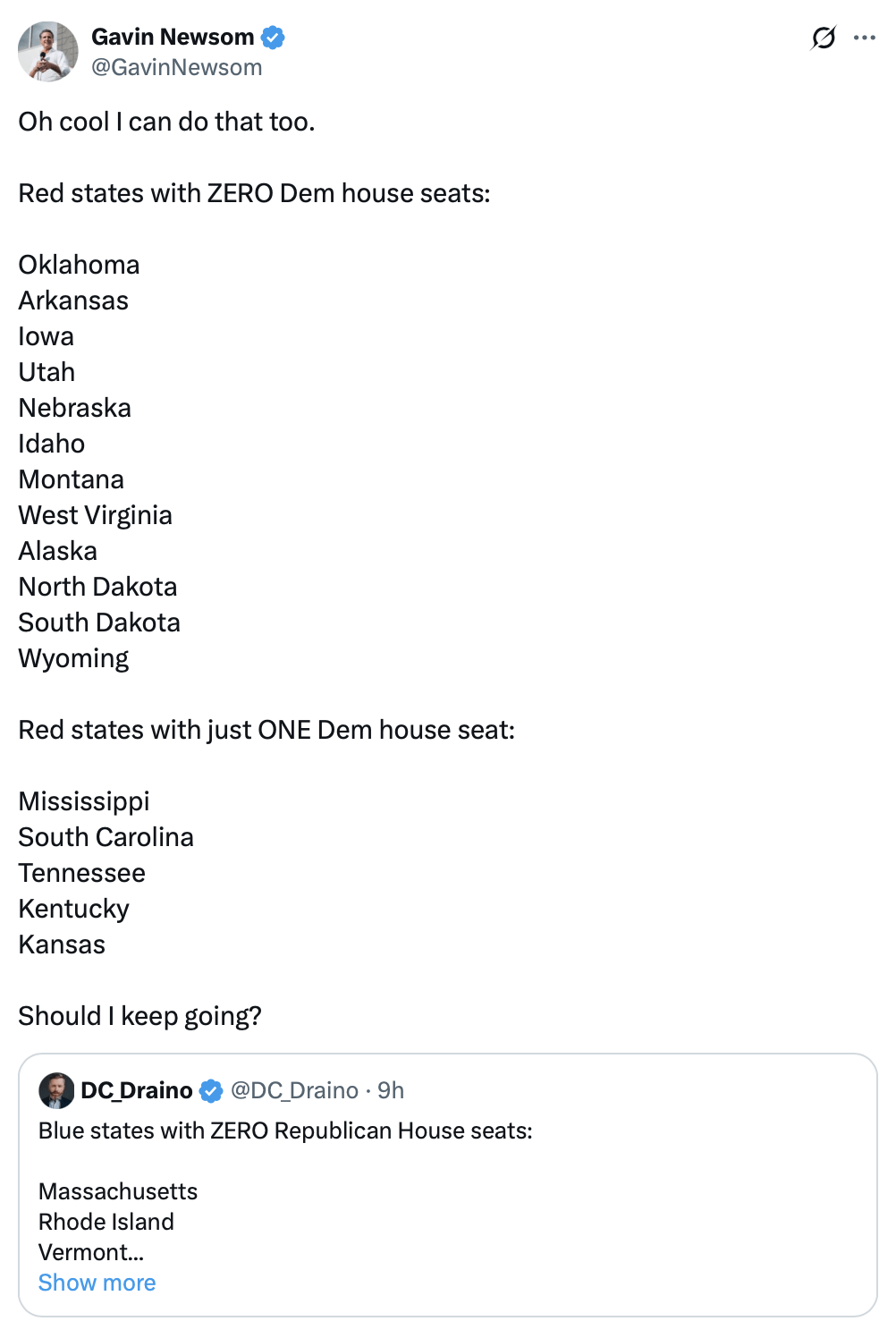Click Rhode Island in quoted tweet
This screenshot has height=1338, width=896.
(x=106, y=1222)
